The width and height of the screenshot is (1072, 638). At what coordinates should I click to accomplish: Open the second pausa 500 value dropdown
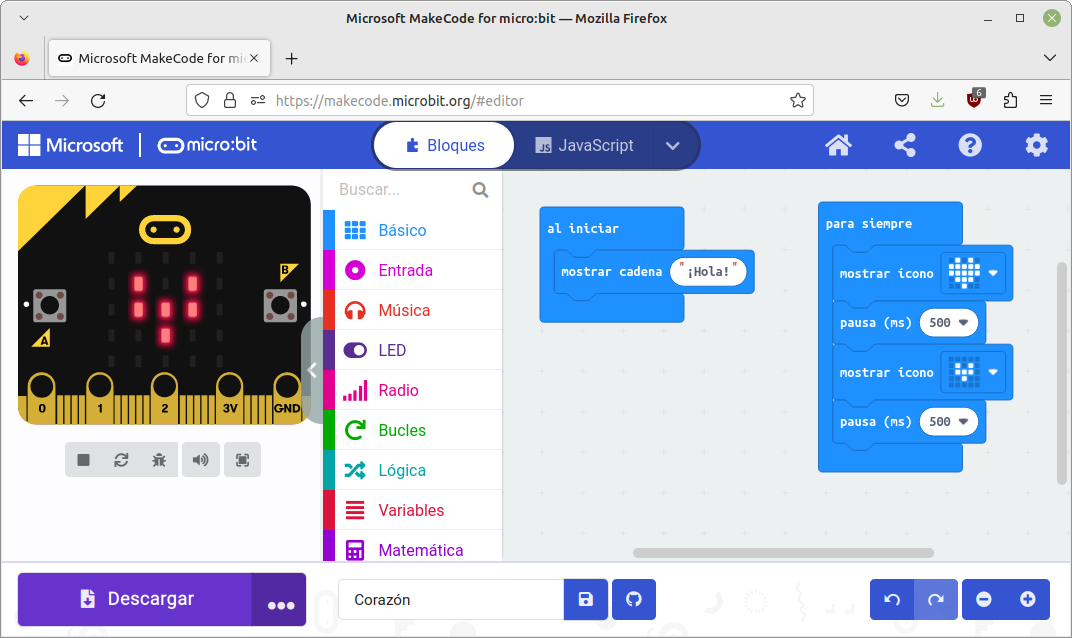click(x=949, y=422)
